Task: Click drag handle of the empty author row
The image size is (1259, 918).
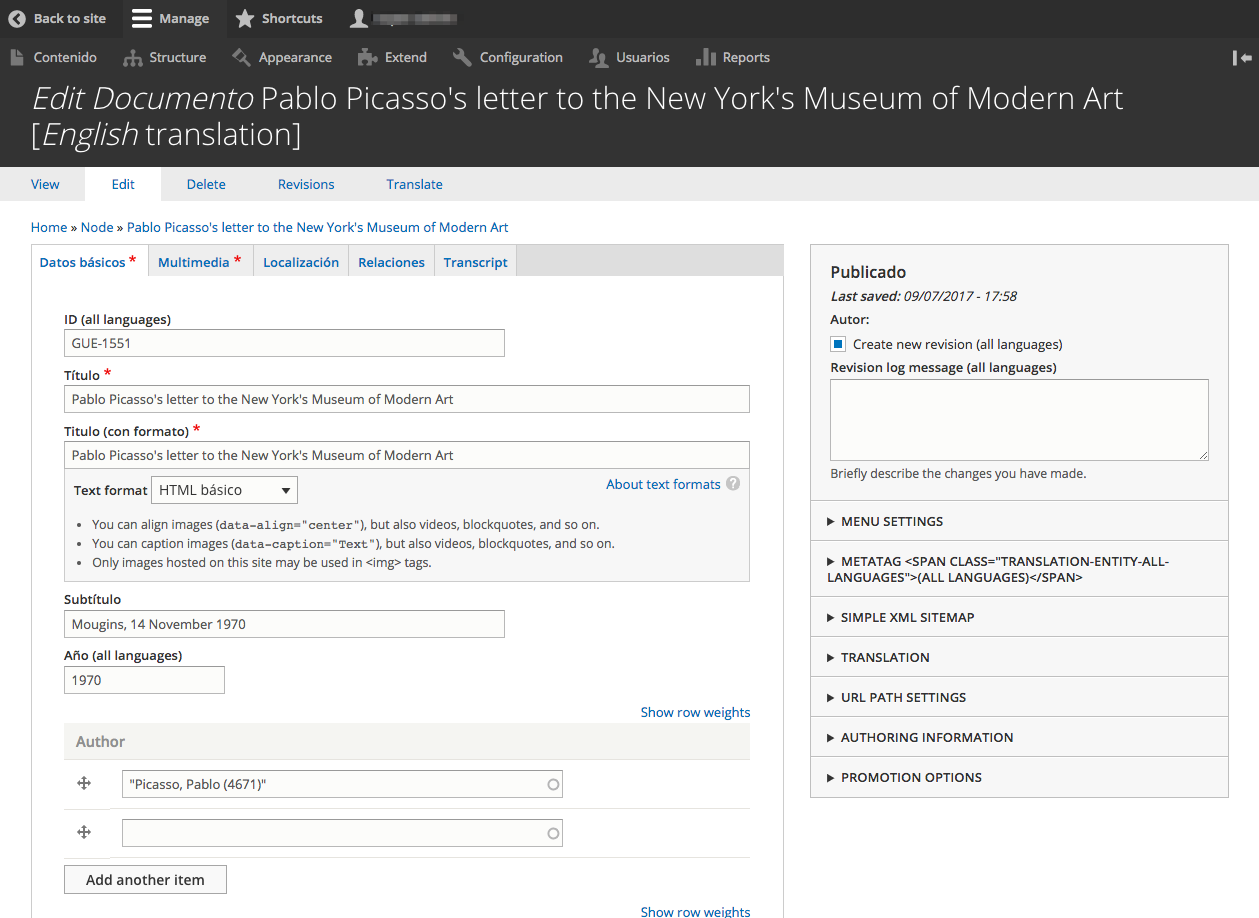Action: (85, 832)
